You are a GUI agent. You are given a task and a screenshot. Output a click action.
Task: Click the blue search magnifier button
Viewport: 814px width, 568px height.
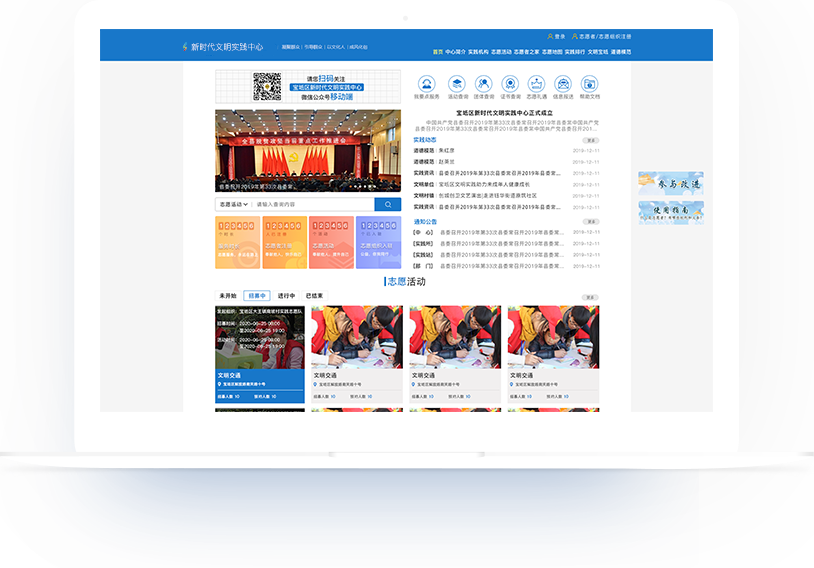click(x=388, y=205)
